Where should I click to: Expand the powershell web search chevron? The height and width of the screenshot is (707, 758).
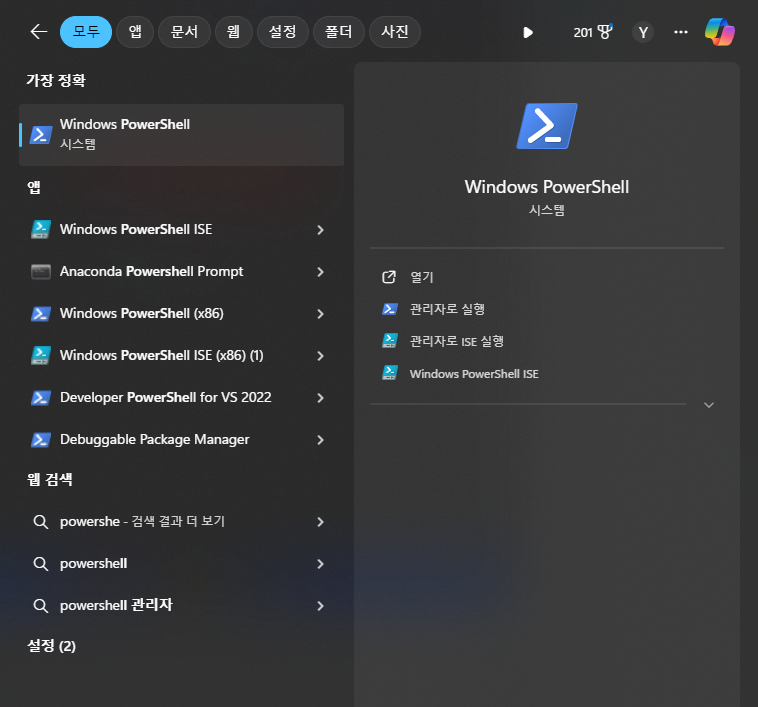pos(321,564)
